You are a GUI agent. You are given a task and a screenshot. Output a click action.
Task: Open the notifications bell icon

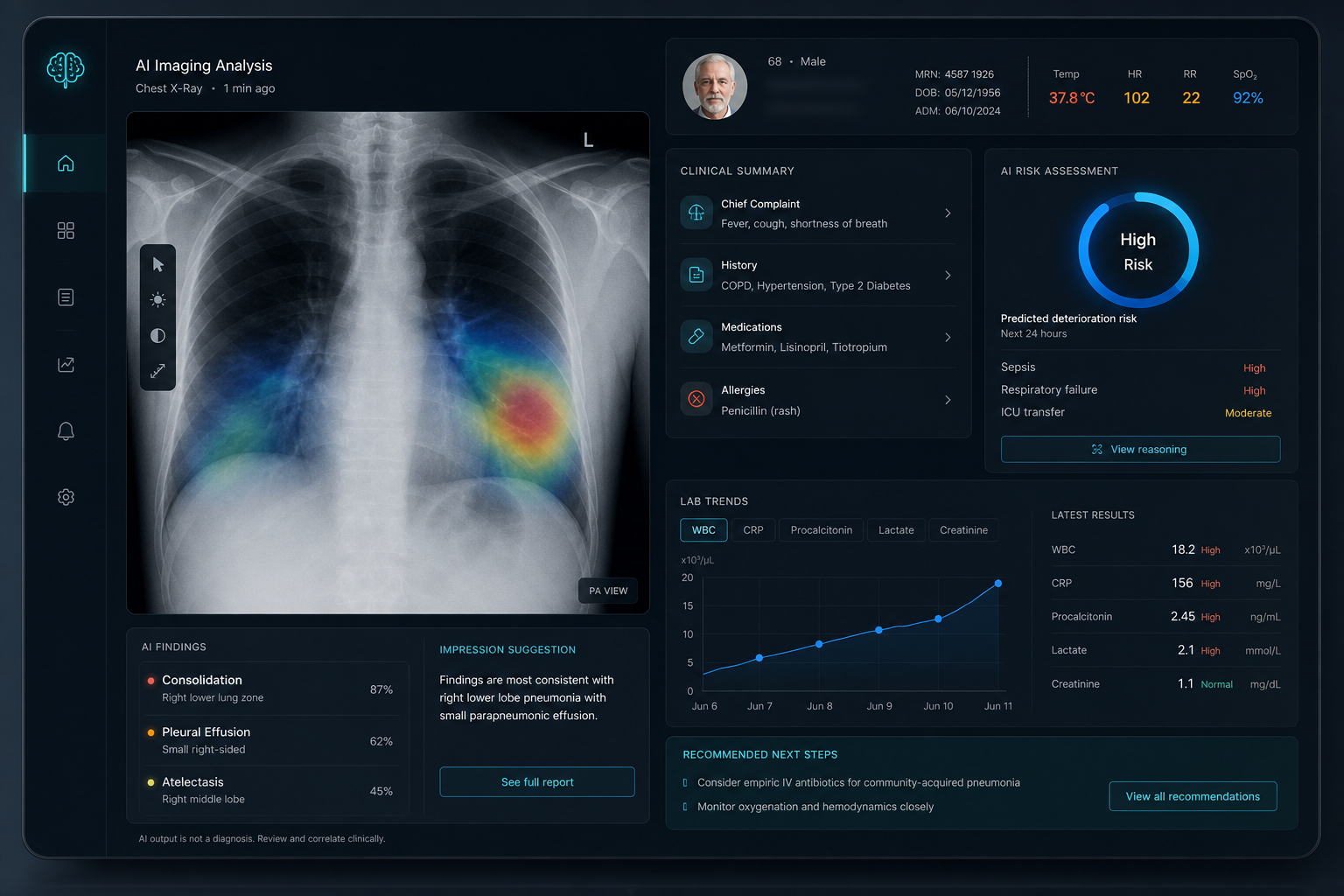[x=66, y=430]
